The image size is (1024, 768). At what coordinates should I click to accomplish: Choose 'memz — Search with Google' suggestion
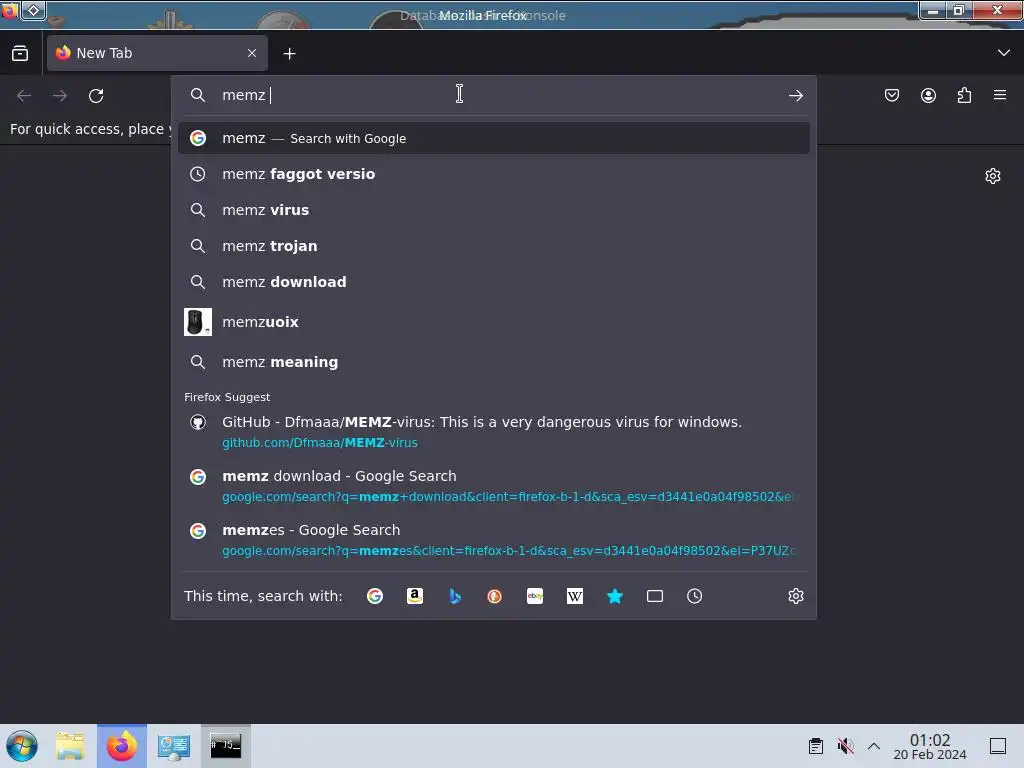click(494, 138)
